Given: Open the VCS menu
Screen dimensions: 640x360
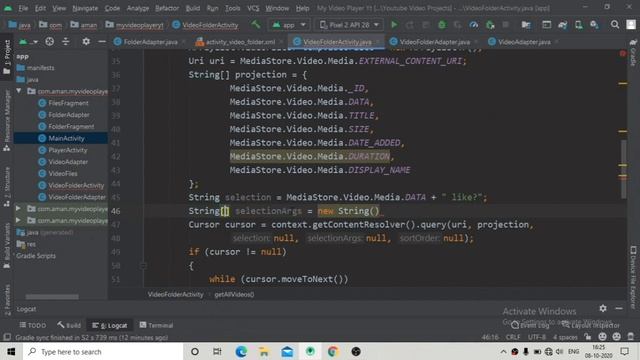Looking at the screenshot, I should point(253,8).
